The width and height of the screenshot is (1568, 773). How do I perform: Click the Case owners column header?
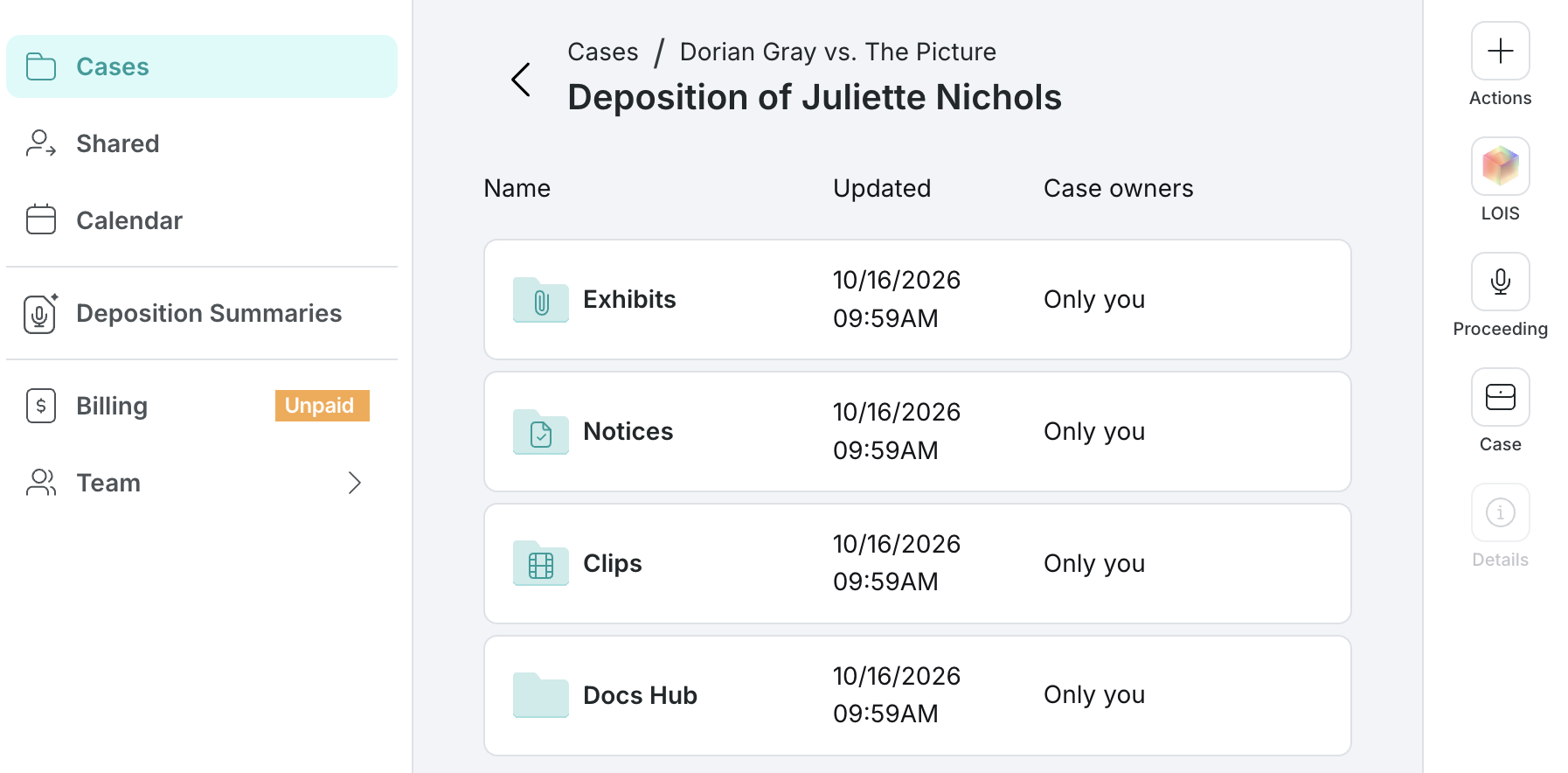pos(1119,188)
